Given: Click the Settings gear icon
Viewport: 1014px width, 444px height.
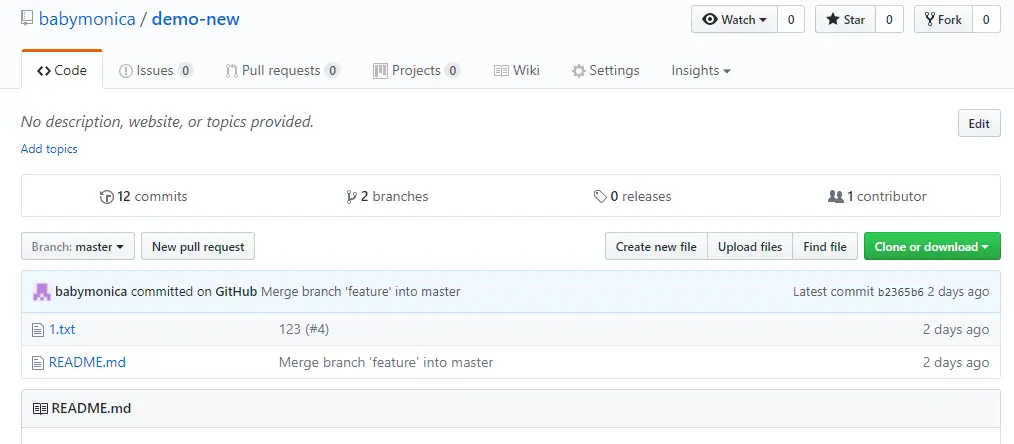Looking at the screenshot, I should [x=579, y=70].
